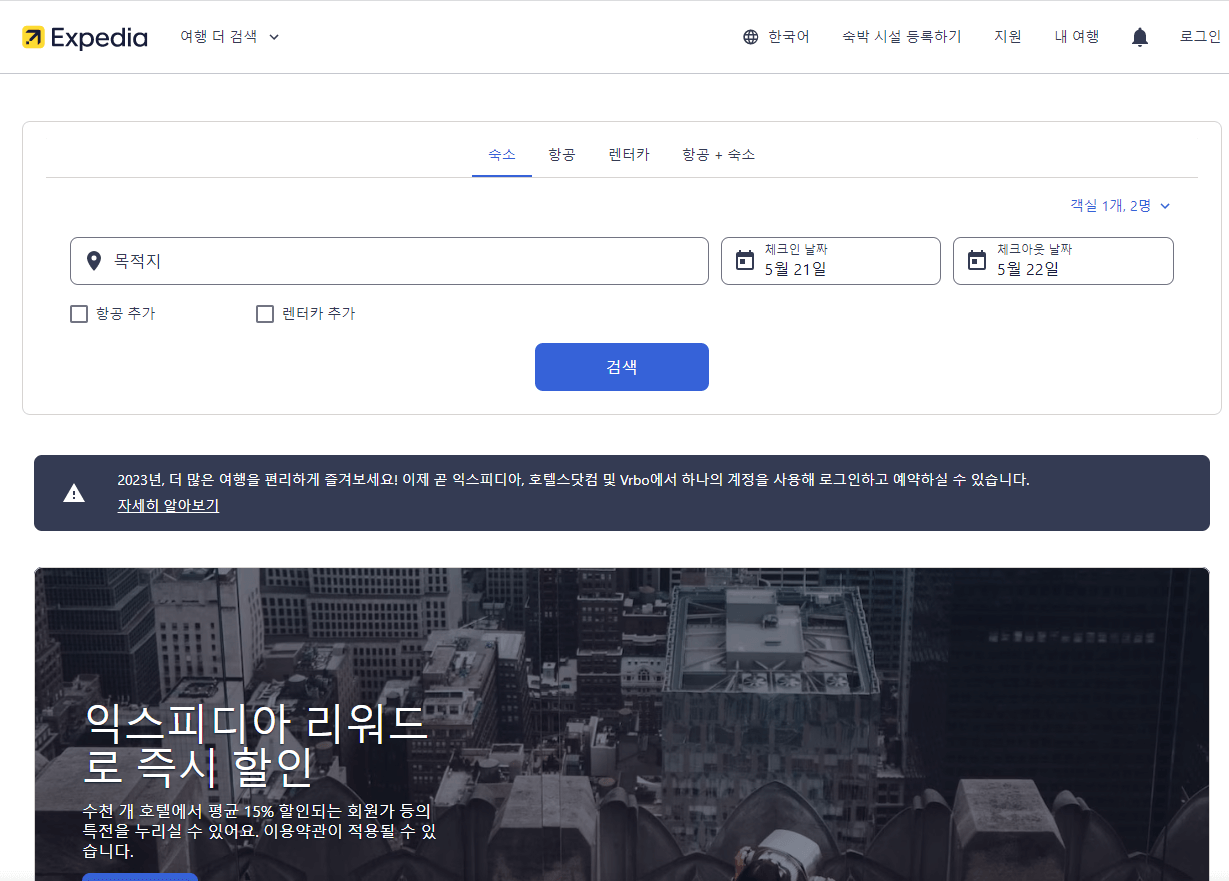The image size is (1229, 881).
Task: Click the warning triangle icon in the notice banner
Action: (74, 493)
